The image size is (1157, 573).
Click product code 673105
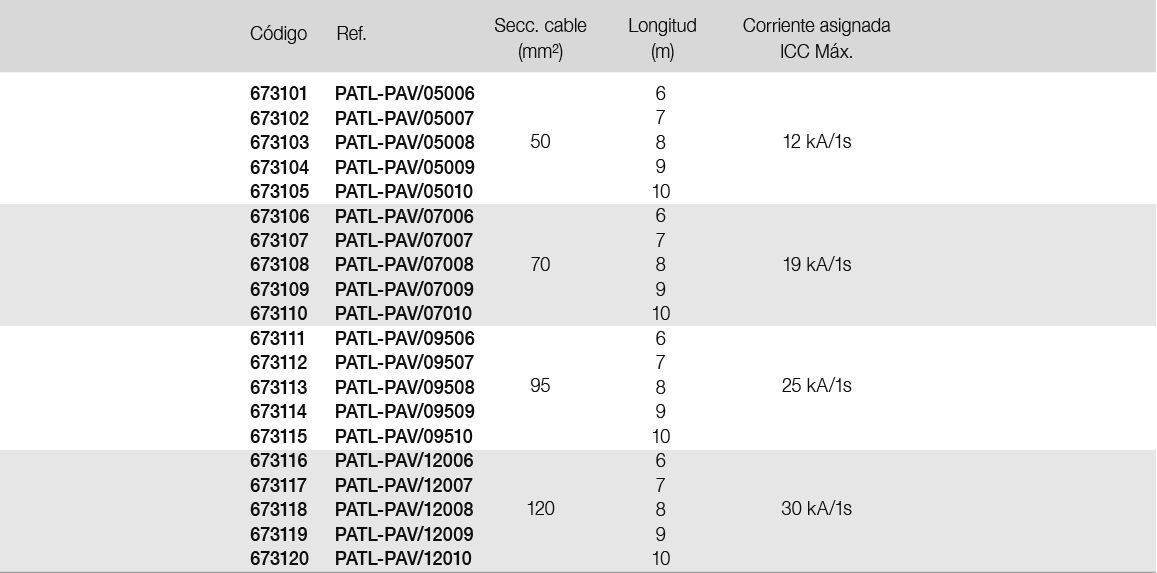(280, 192)
